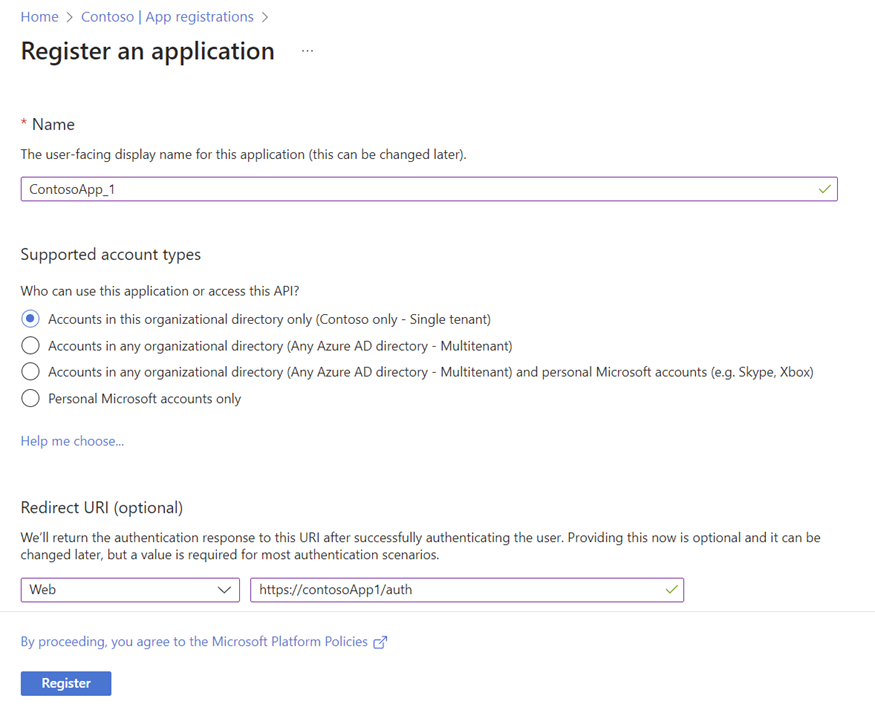Click the green checkmark in the Redirect URI field
This screenshot has width=875, height=707.
pos(671,590)
